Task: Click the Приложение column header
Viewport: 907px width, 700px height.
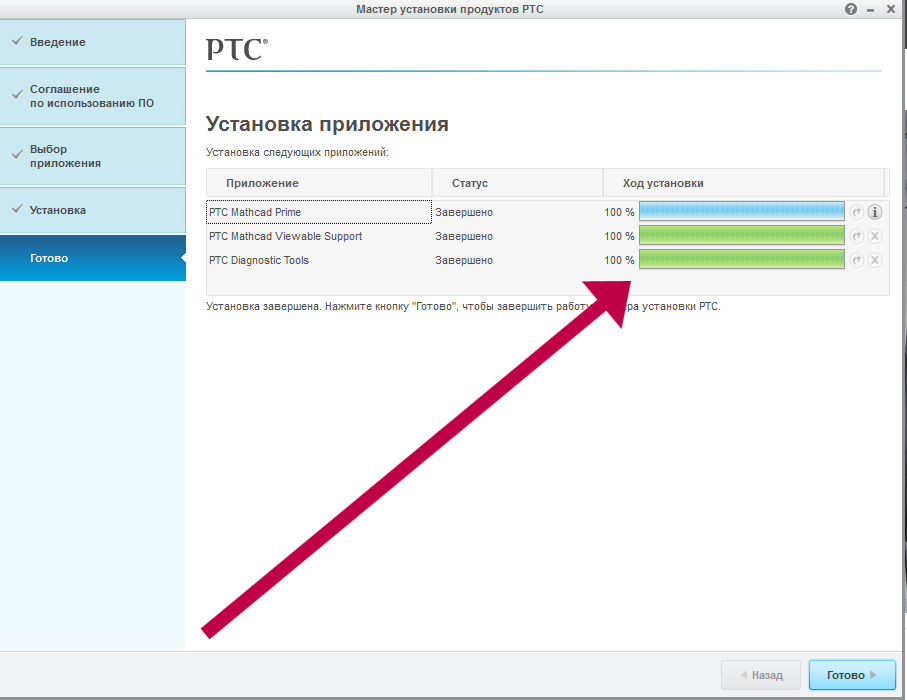Action: pos(262,183)
